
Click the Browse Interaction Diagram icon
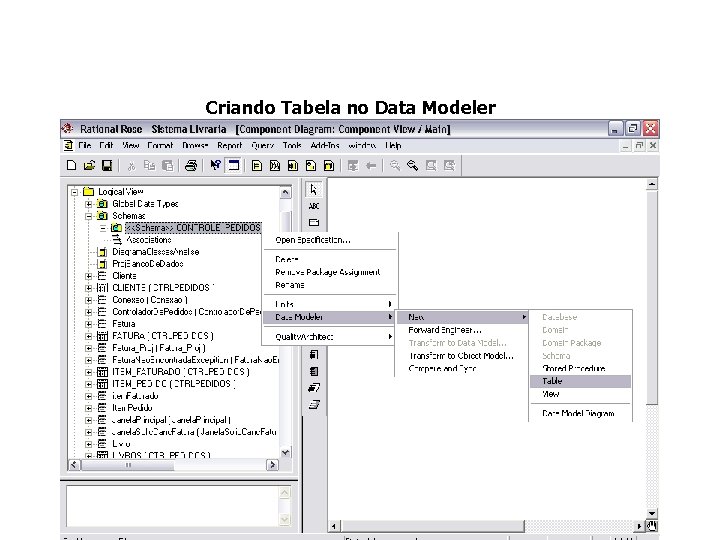coord(275,166)
